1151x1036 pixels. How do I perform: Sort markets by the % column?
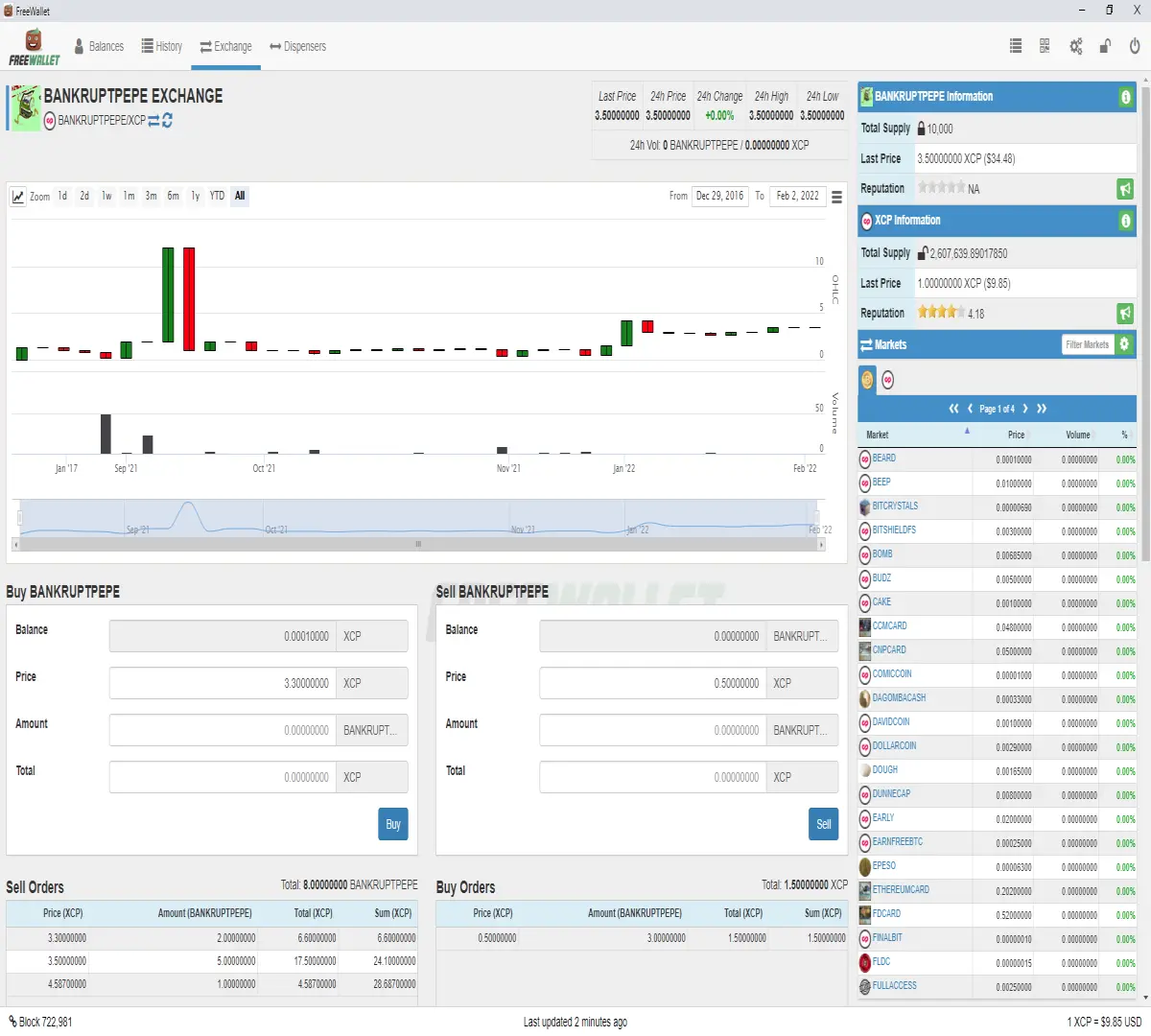pyautogui.click(x=1118, y=435)
